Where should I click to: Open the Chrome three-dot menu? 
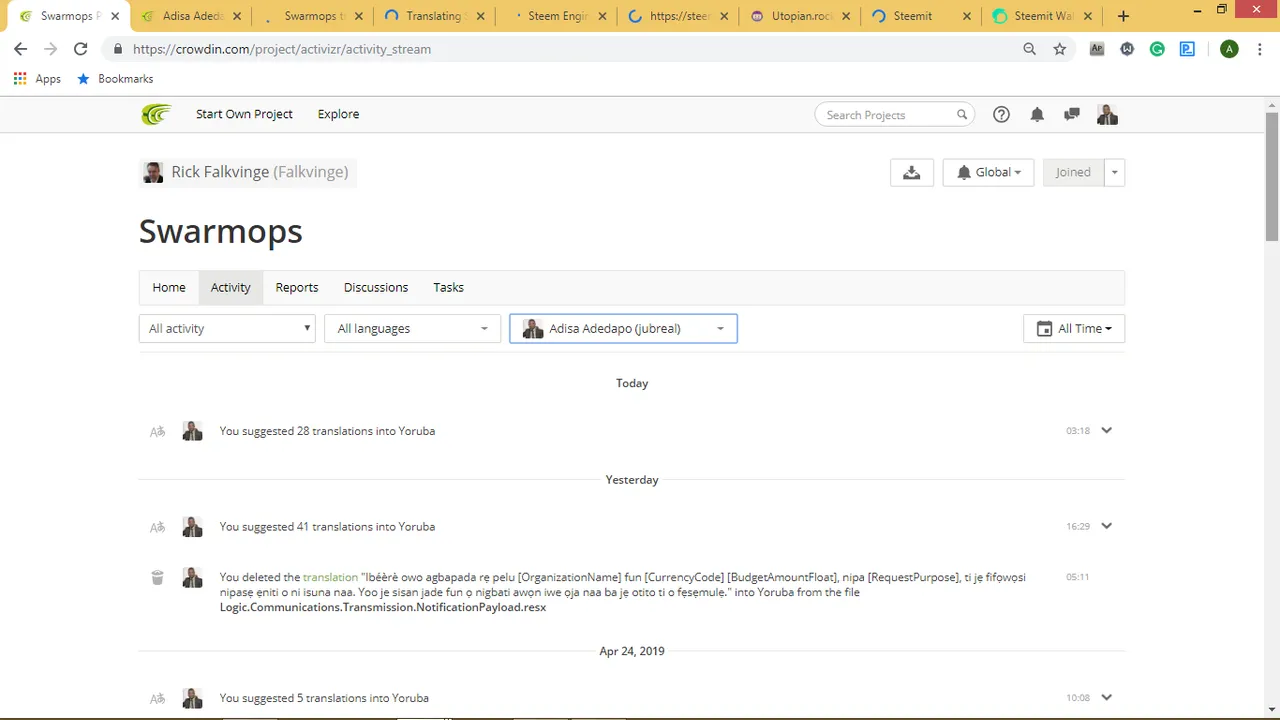1260,49
